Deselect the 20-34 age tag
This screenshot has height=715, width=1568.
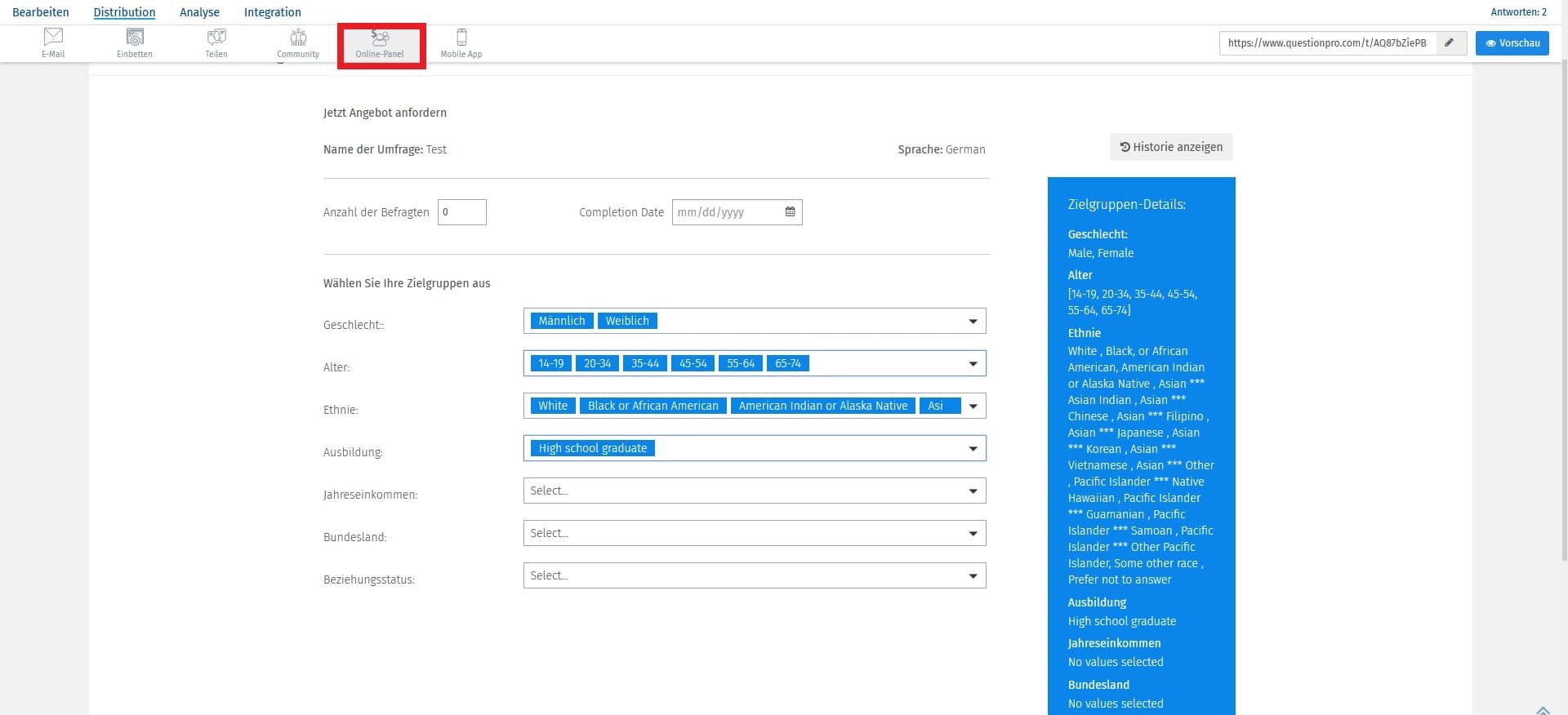click(x=597, y=363)
